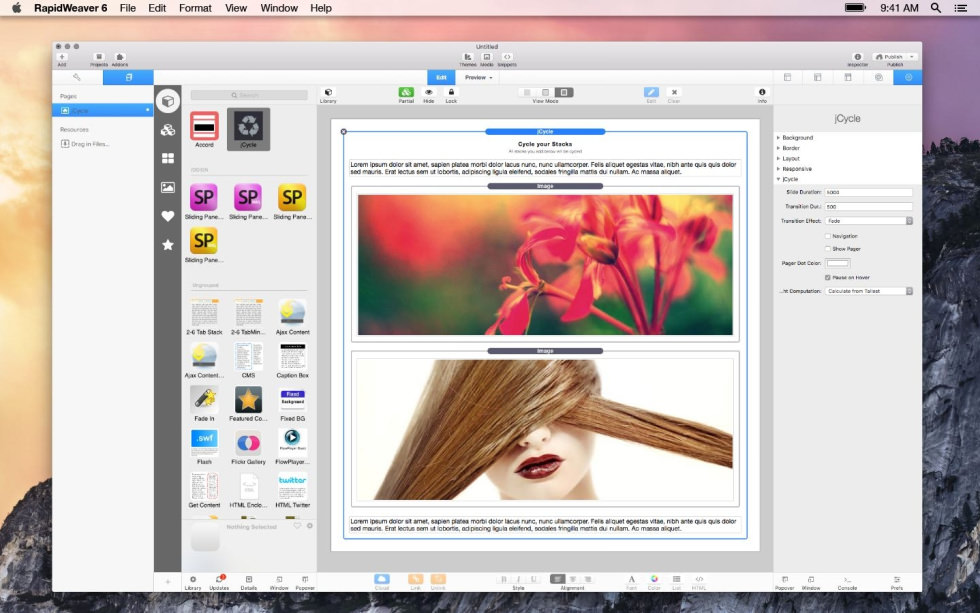
Task: Select the Fixed BG stack
Action: click(x=292, y=404)
